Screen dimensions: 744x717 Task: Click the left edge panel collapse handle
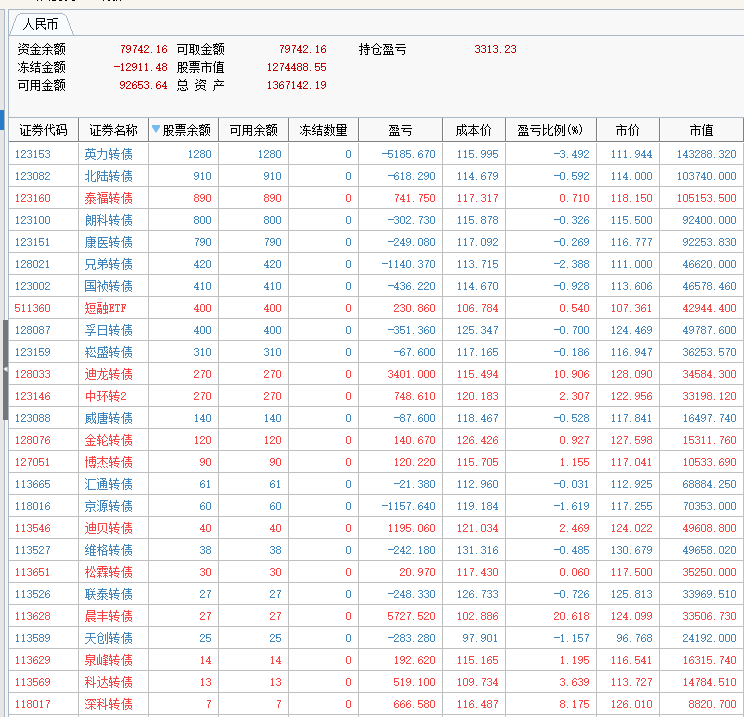(5, 370)
